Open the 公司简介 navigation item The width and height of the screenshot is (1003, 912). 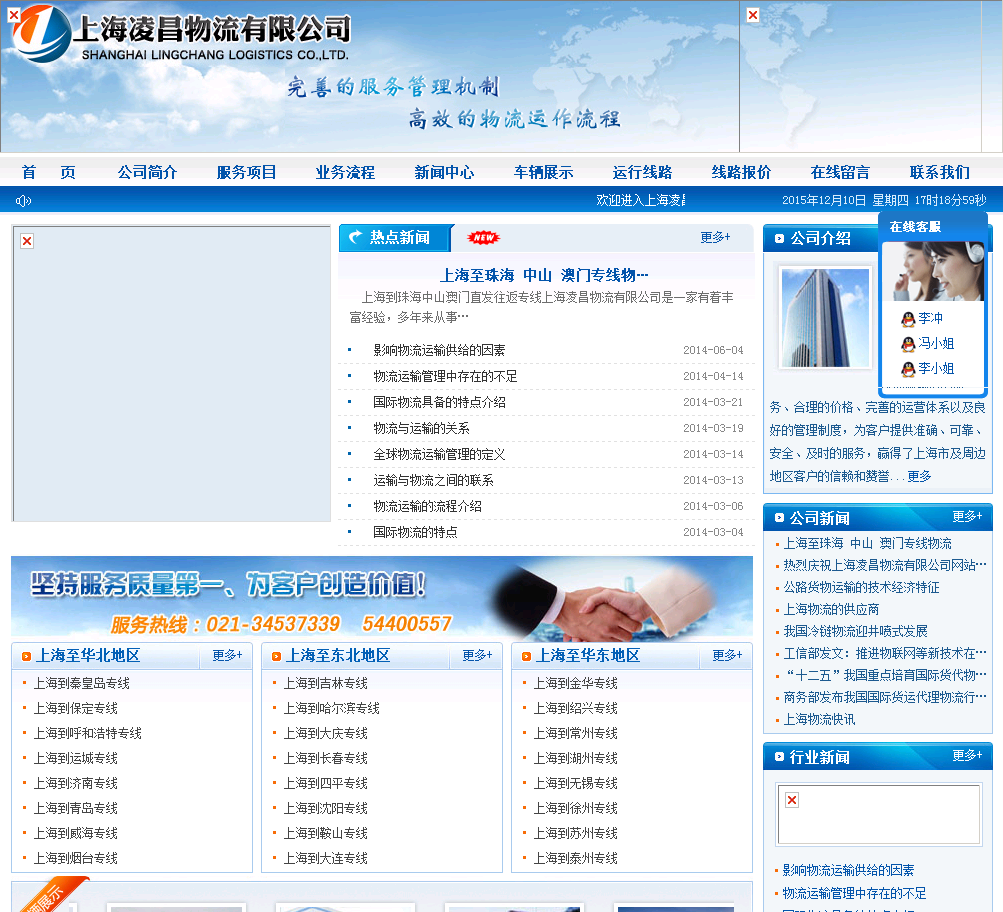tap(147, 172)
